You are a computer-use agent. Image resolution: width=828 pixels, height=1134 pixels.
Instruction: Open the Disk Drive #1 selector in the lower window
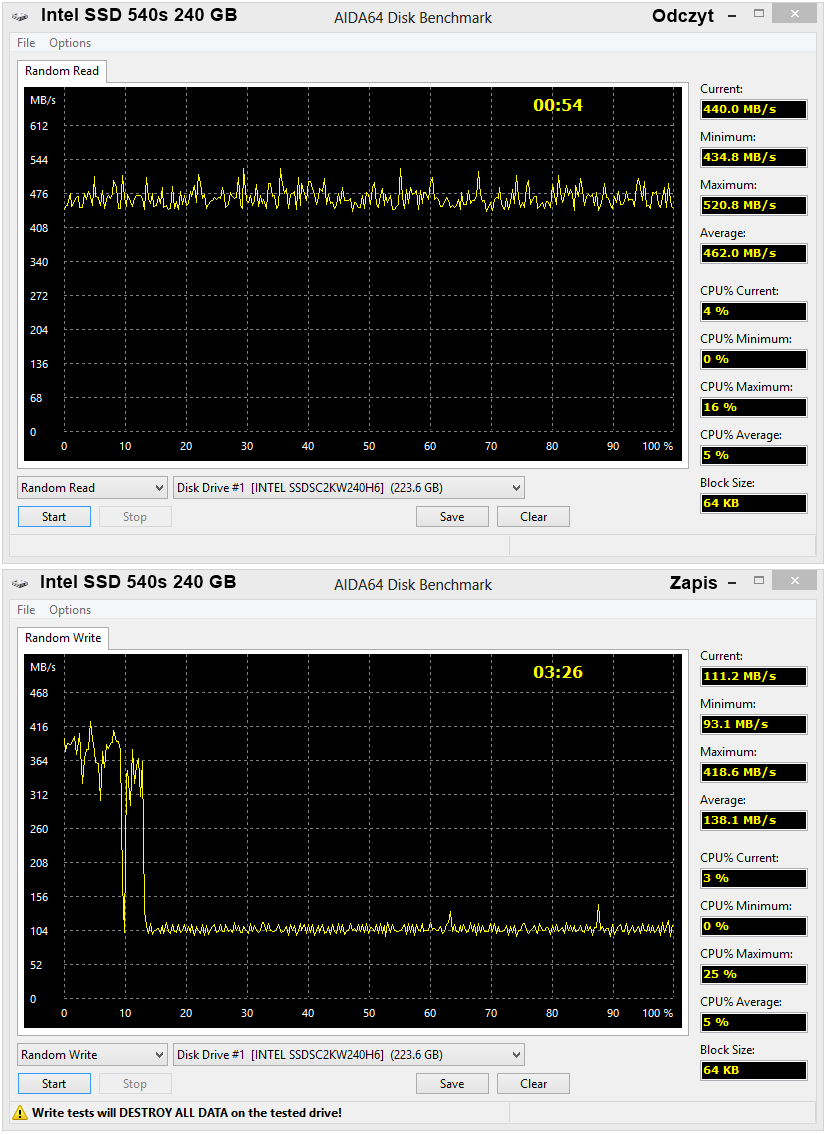click(349, 1054)
